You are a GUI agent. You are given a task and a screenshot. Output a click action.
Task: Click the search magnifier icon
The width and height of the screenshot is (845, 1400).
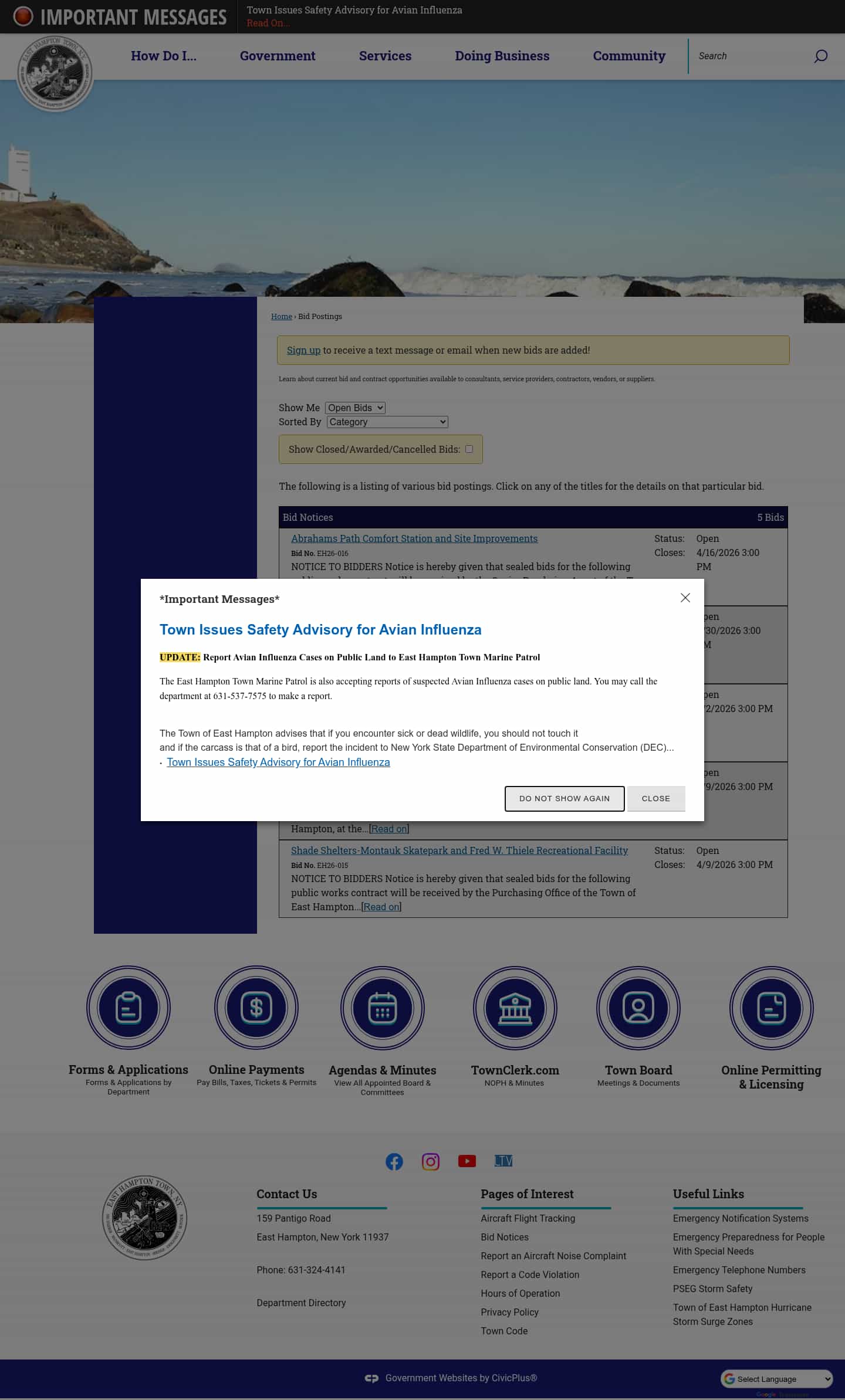pos(820,56)
